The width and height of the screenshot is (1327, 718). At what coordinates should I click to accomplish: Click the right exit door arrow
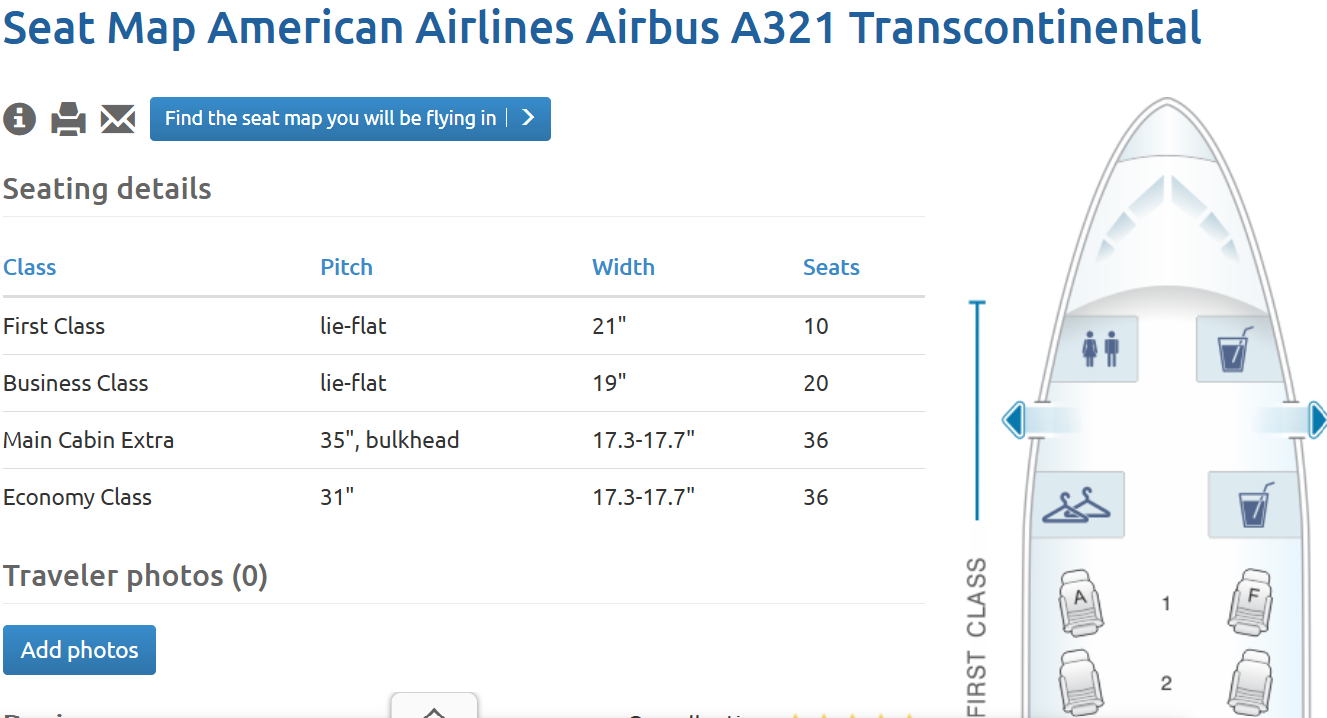click(x=1317, y=419)
